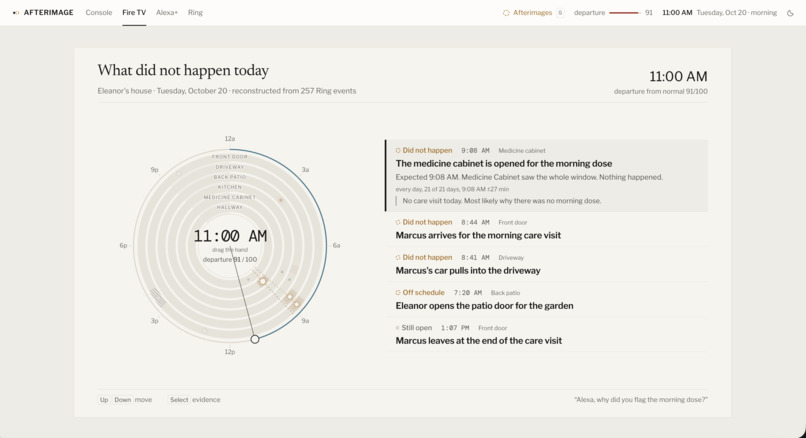Click the Still open status dot icon

397,328
